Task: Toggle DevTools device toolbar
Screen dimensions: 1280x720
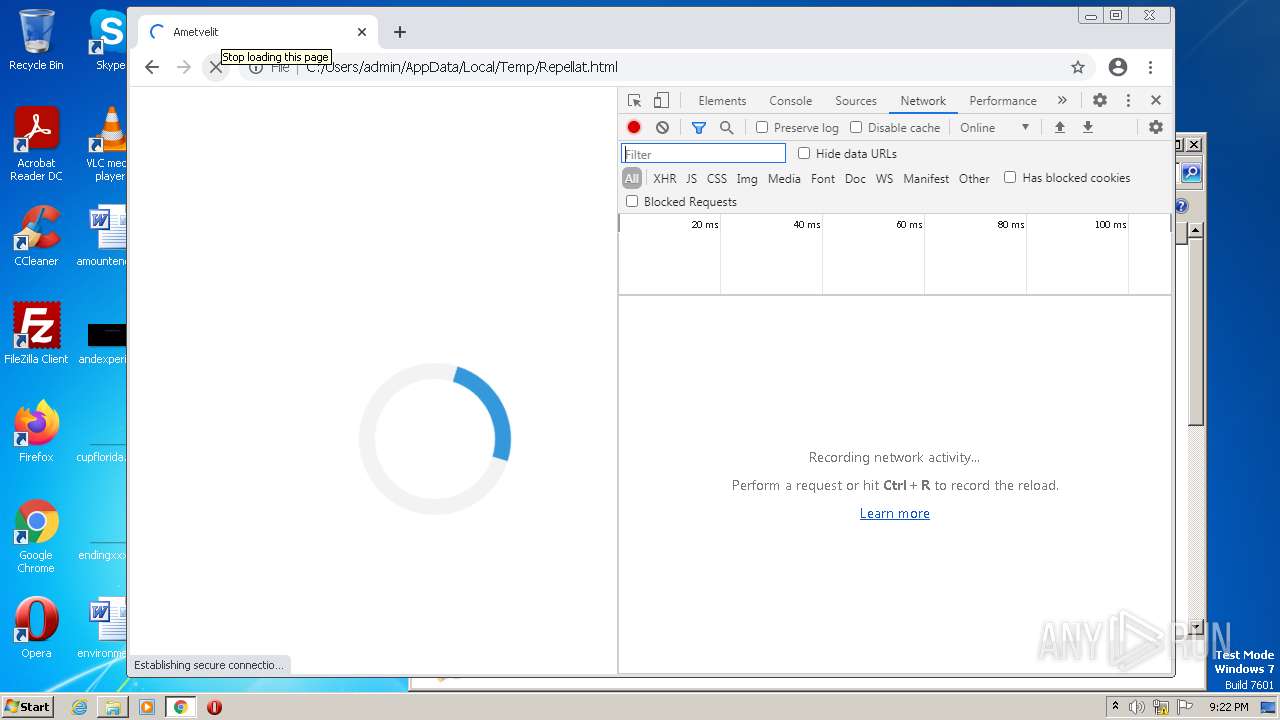Action: (x=661, y=100)
